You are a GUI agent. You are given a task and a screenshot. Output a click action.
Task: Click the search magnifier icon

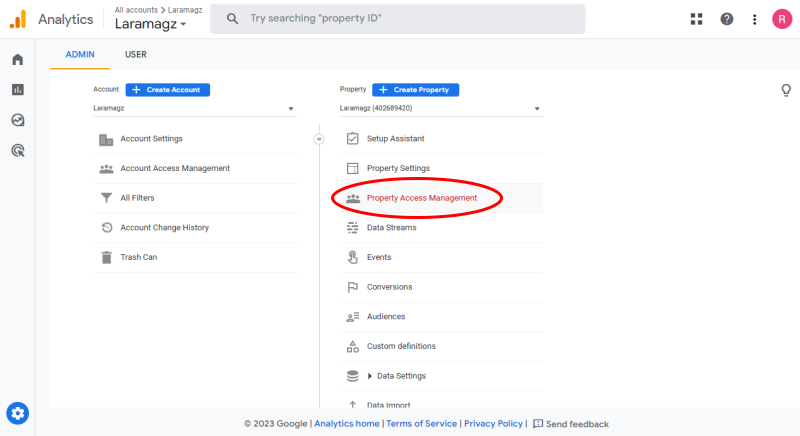click(x=232, y=19)
